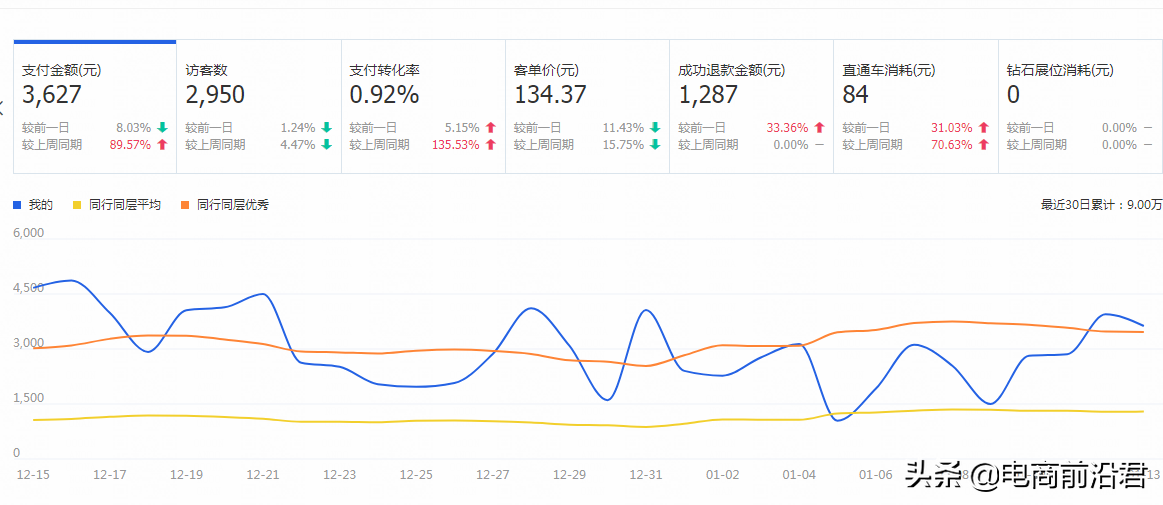
Task: Toggle the 同行同层优秀 orange legend series
Action: [225, 205]
